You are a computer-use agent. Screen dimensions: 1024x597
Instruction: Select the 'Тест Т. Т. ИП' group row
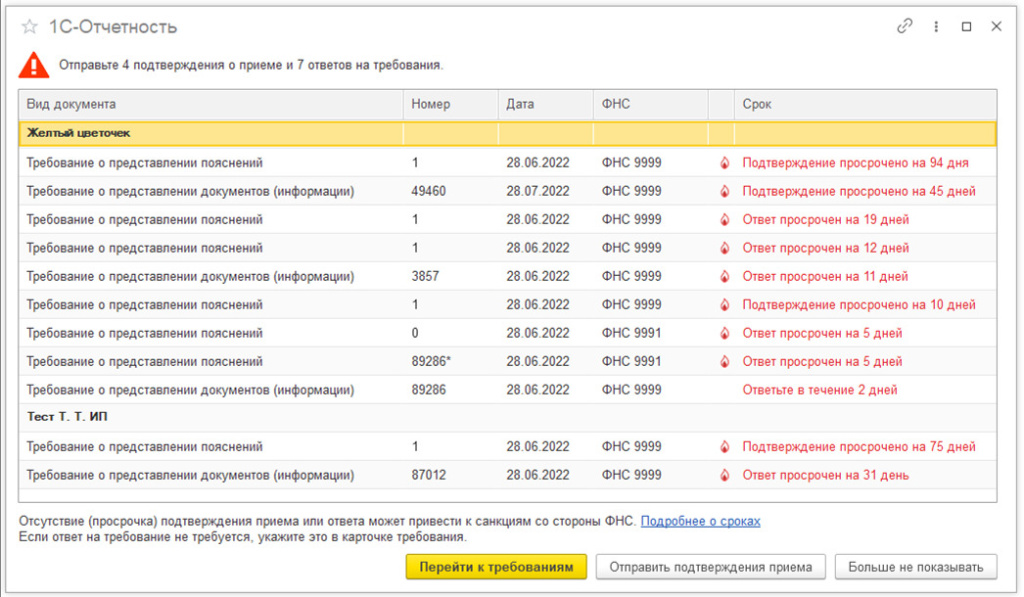click(507, 417)
